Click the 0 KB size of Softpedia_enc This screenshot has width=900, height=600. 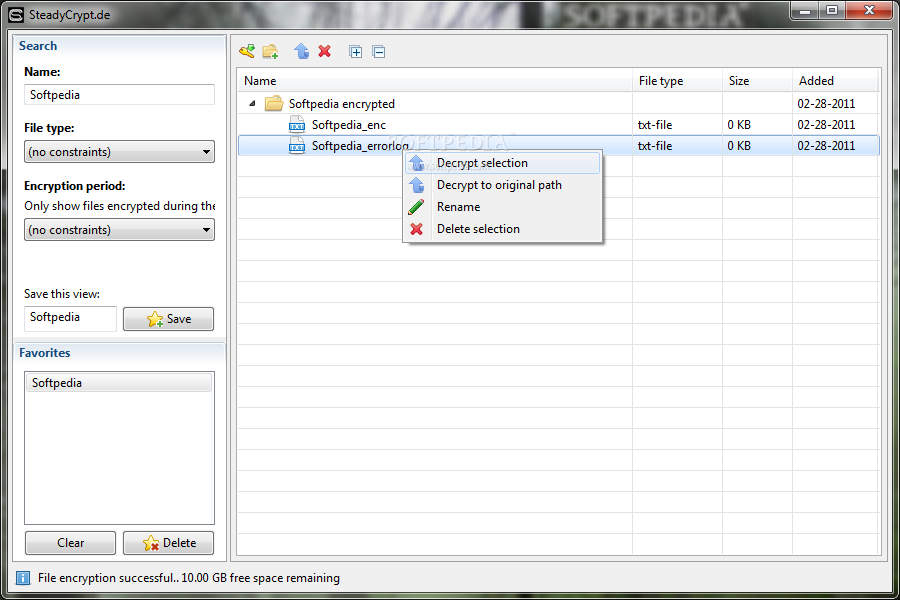[739, 125]
